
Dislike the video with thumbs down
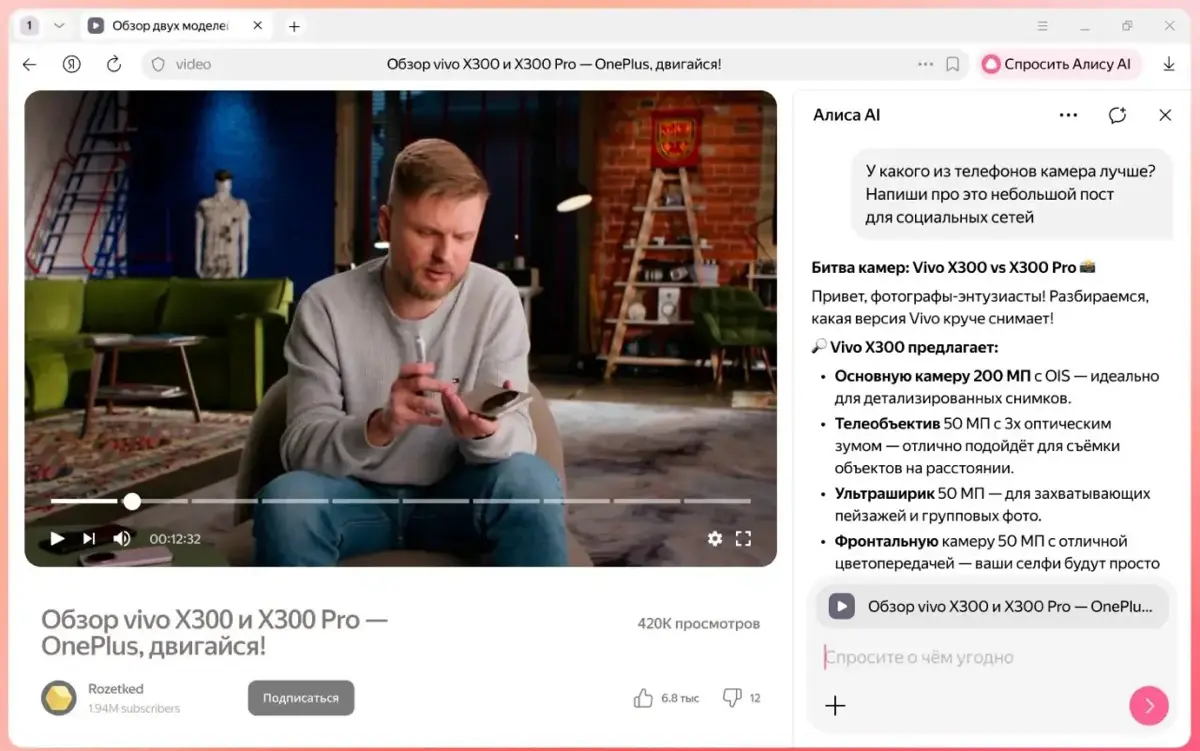pyautogui.click(x=732, y=698)
